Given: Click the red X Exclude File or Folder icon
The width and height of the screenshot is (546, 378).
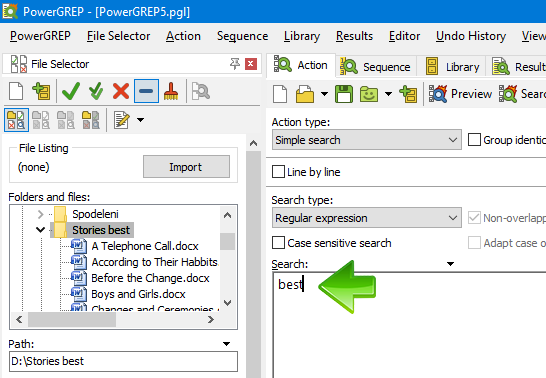Looking at the screenshot, I should (x=121, y=91).
